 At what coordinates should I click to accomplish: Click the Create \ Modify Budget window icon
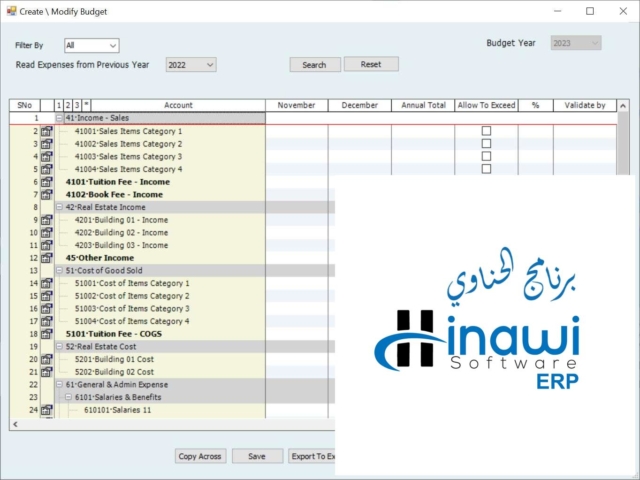(x=11, y=11)
